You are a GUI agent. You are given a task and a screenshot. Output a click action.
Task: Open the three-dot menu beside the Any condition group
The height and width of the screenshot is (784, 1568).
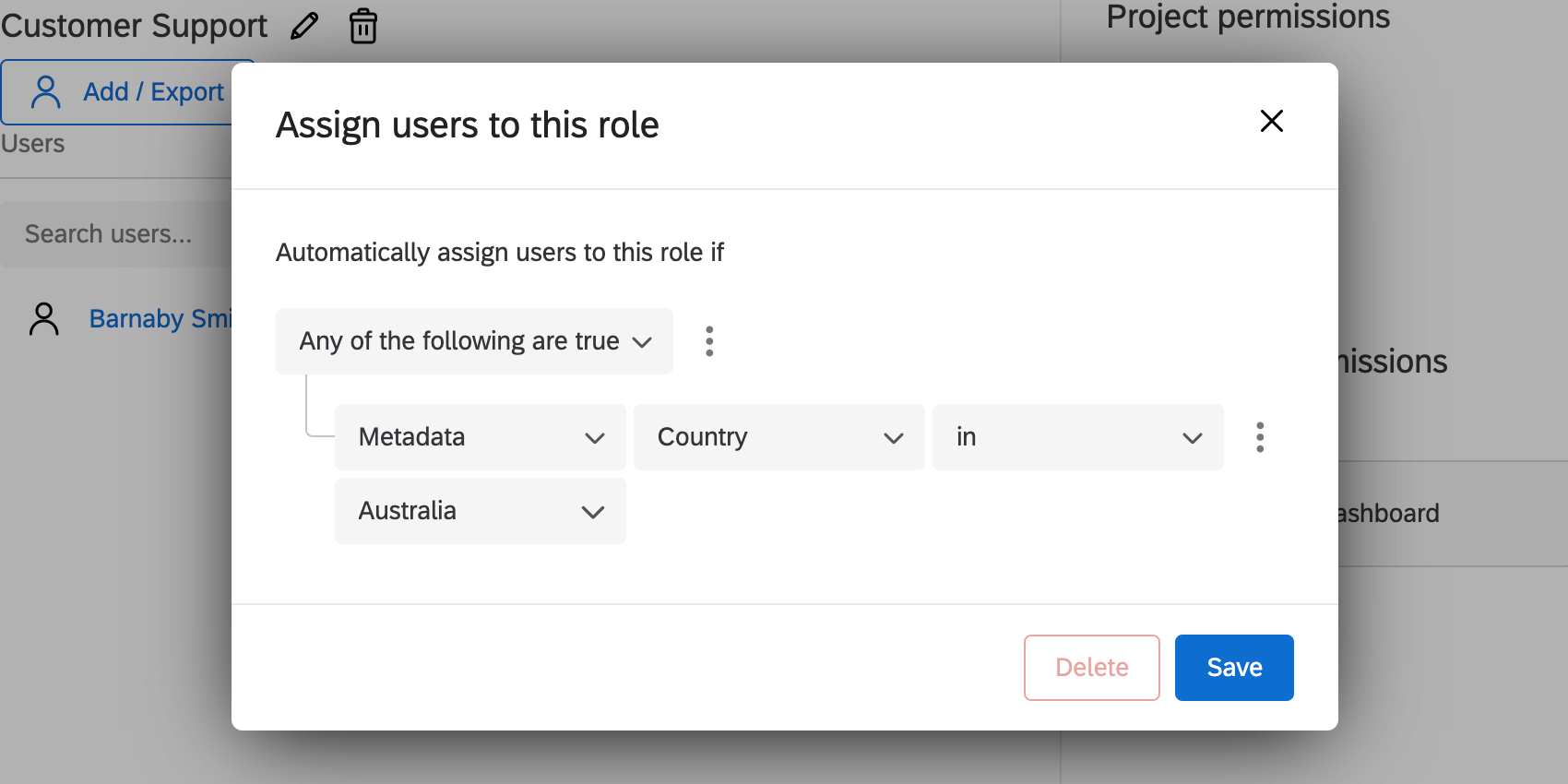pos(709,341)
